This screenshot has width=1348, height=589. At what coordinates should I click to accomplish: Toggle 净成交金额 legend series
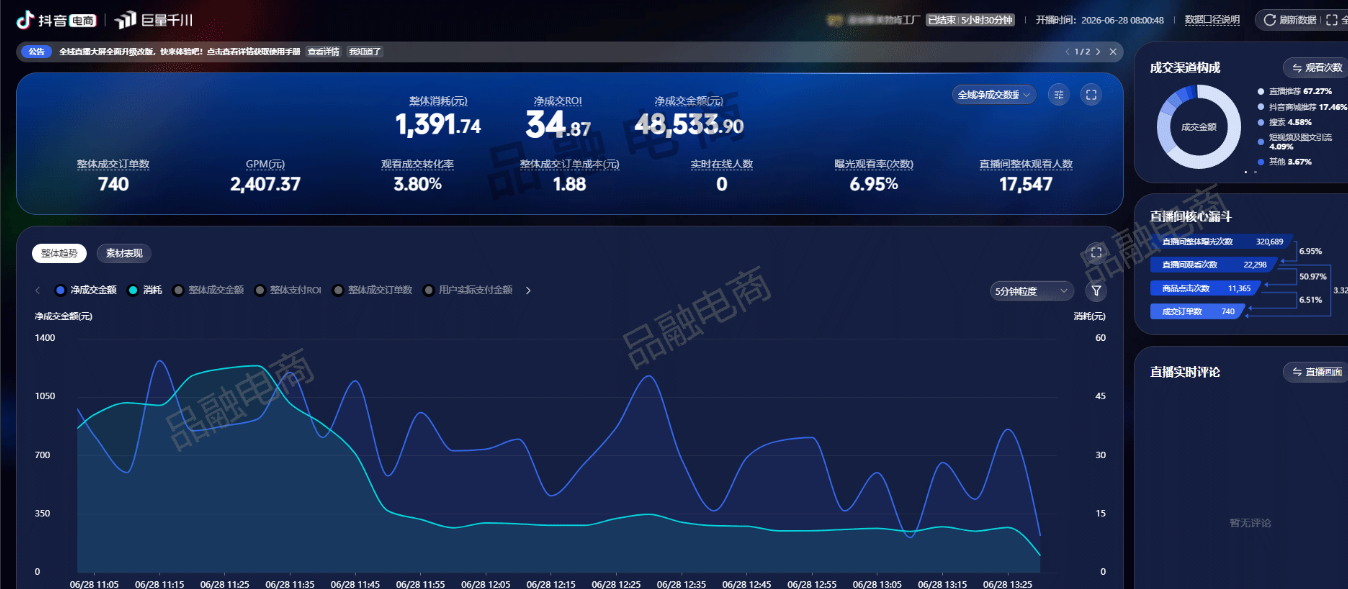tap(86, 290)
